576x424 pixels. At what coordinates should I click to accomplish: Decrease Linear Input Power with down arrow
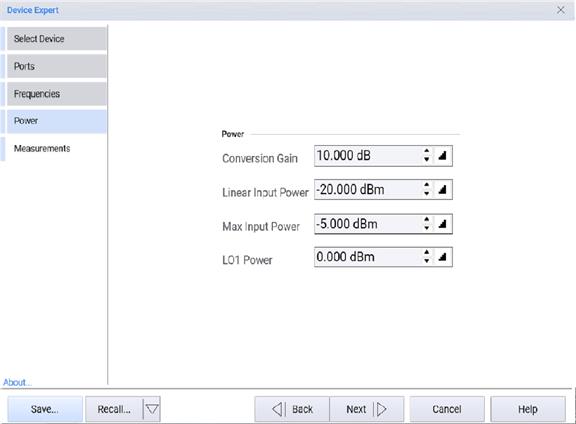(x=426, y=194)
